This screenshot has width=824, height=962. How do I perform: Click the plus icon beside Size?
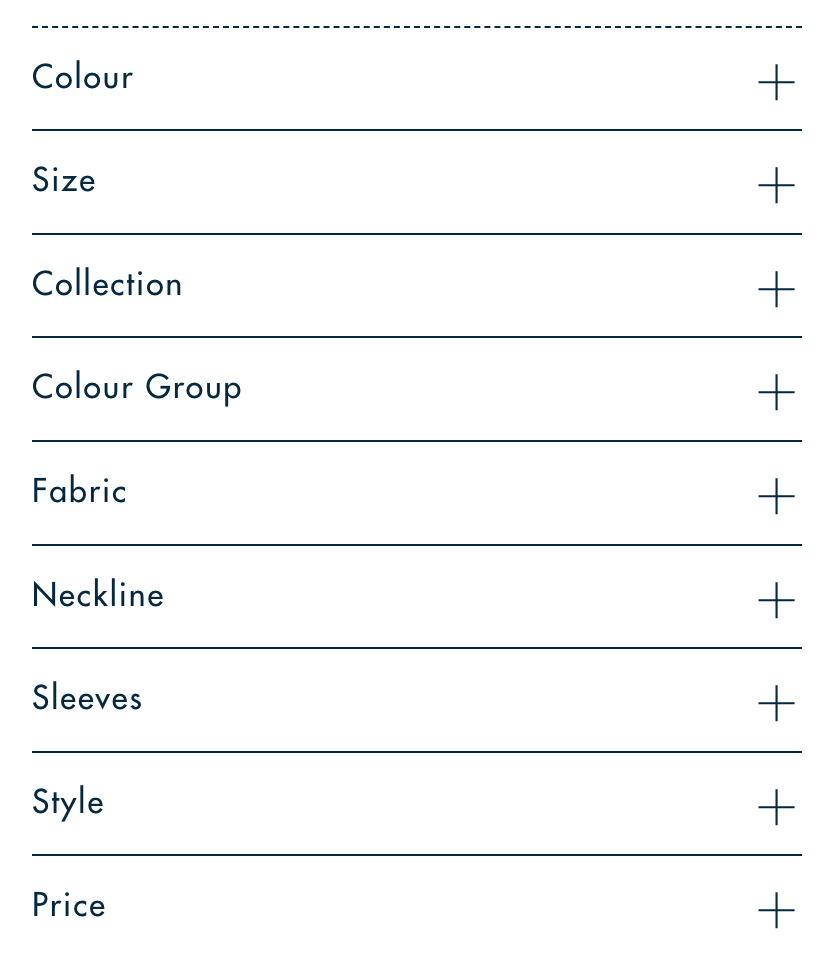(776, 185)
